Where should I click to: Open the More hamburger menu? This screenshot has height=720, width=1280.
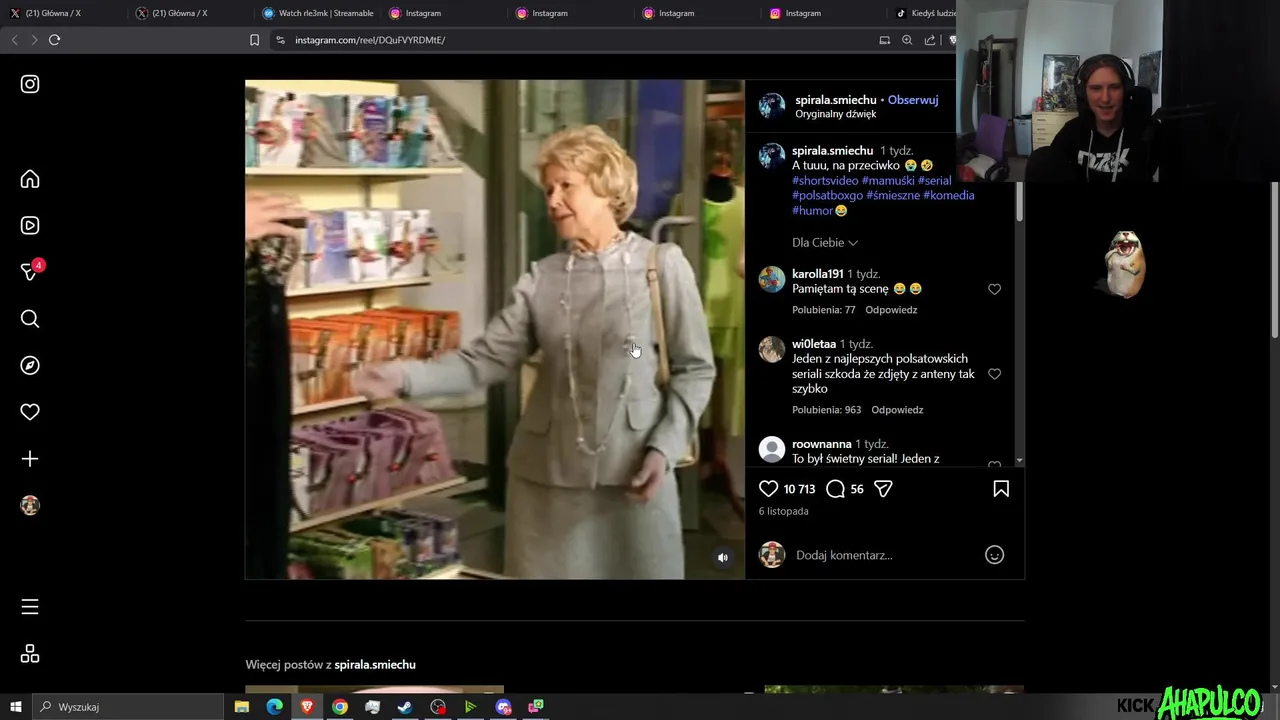[30, 607]
